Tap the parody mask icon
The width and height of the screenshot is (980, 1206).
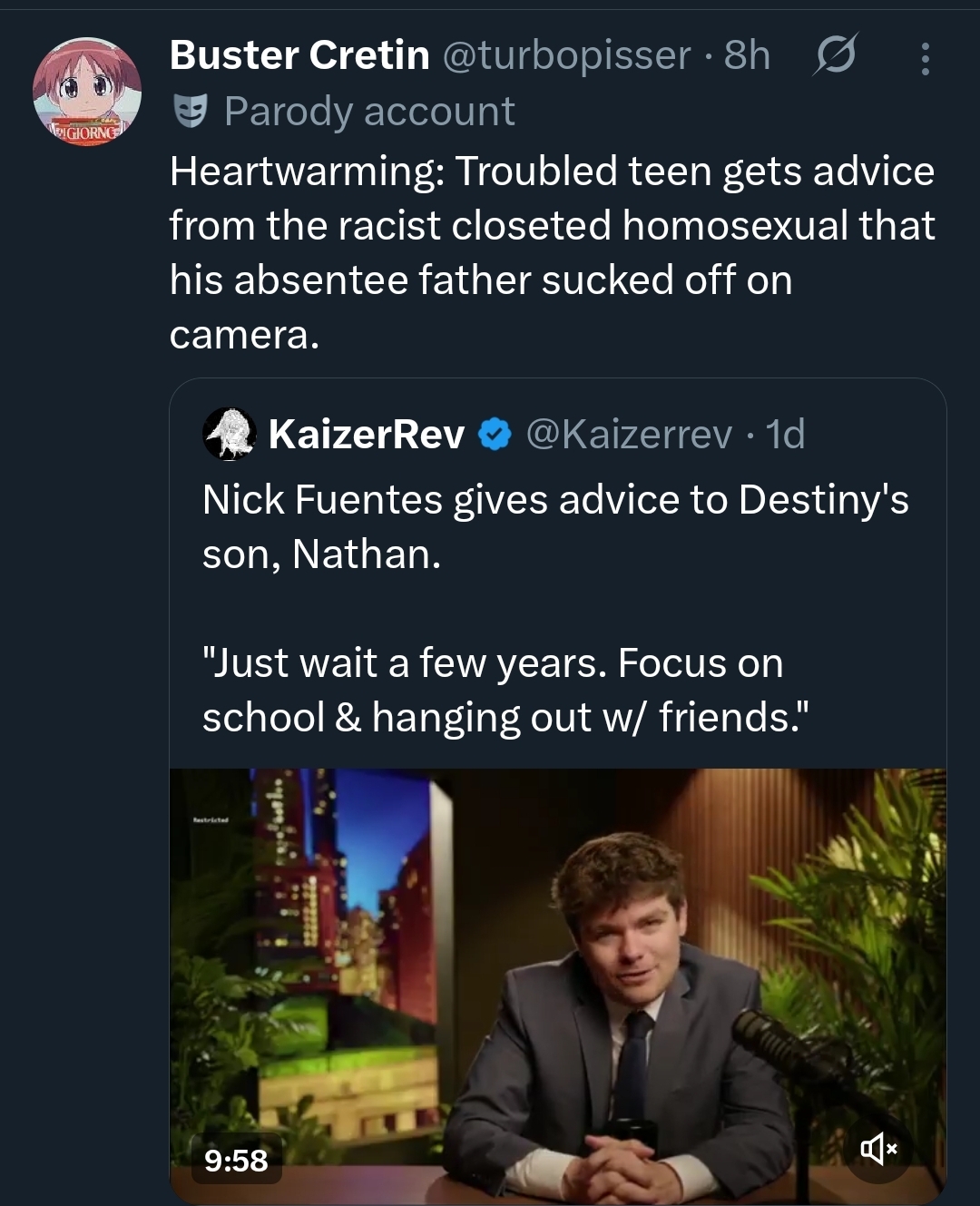pyautogui.click(x=191, y=112)
